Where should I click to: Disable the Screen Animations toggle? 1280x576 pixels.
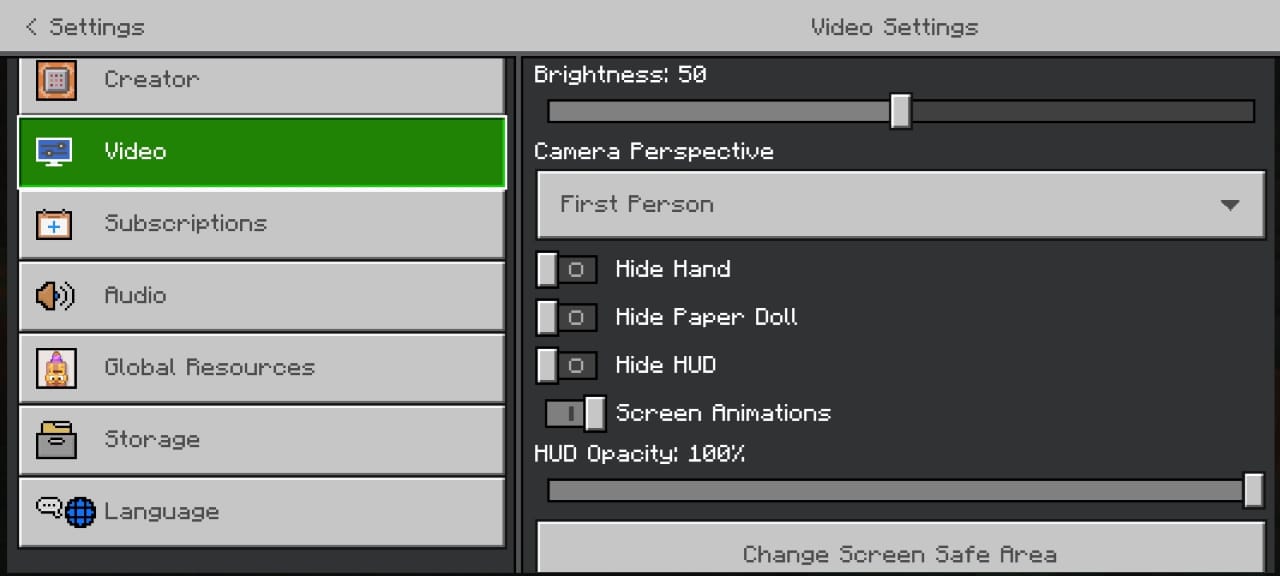point(576,413)
